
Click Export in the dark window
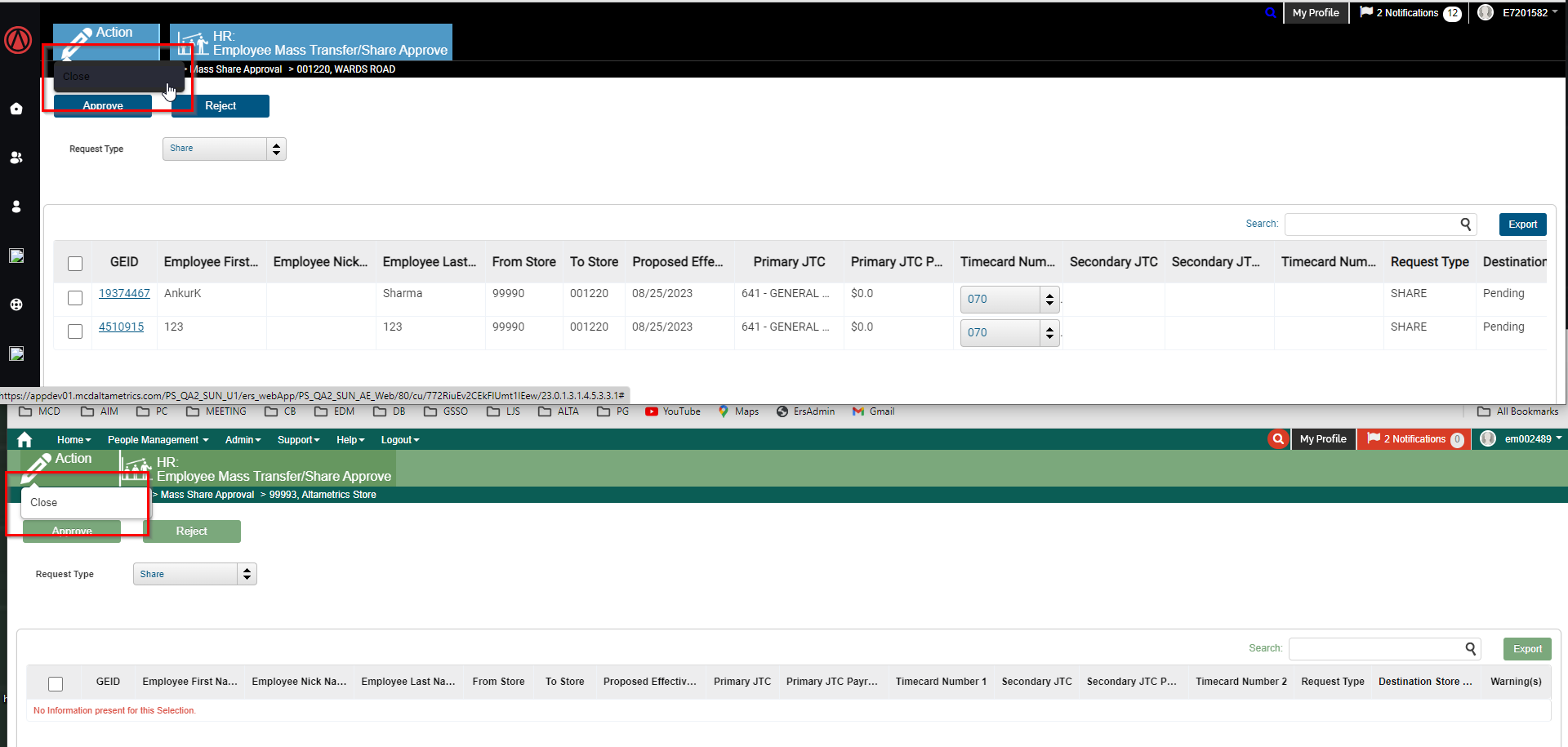click(1522, 225)
